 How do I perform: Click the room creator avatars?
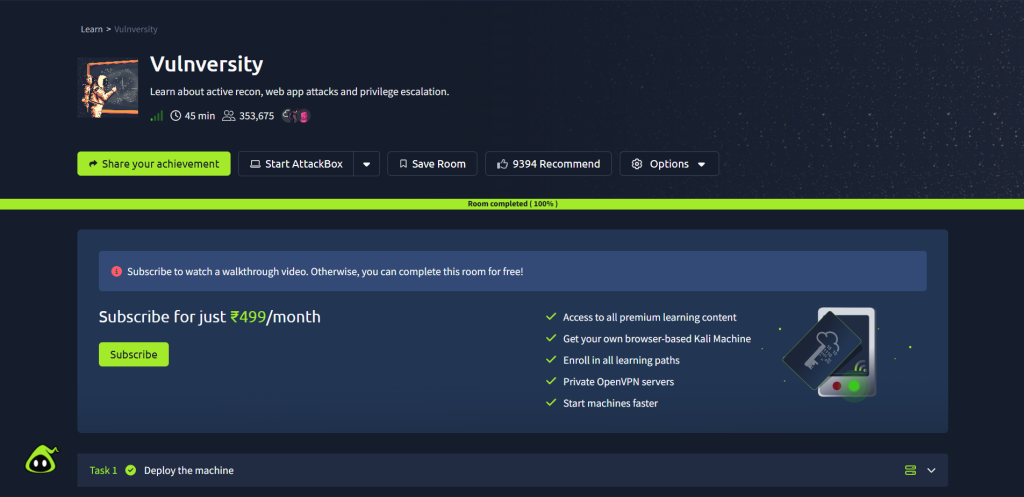[296, 116]
